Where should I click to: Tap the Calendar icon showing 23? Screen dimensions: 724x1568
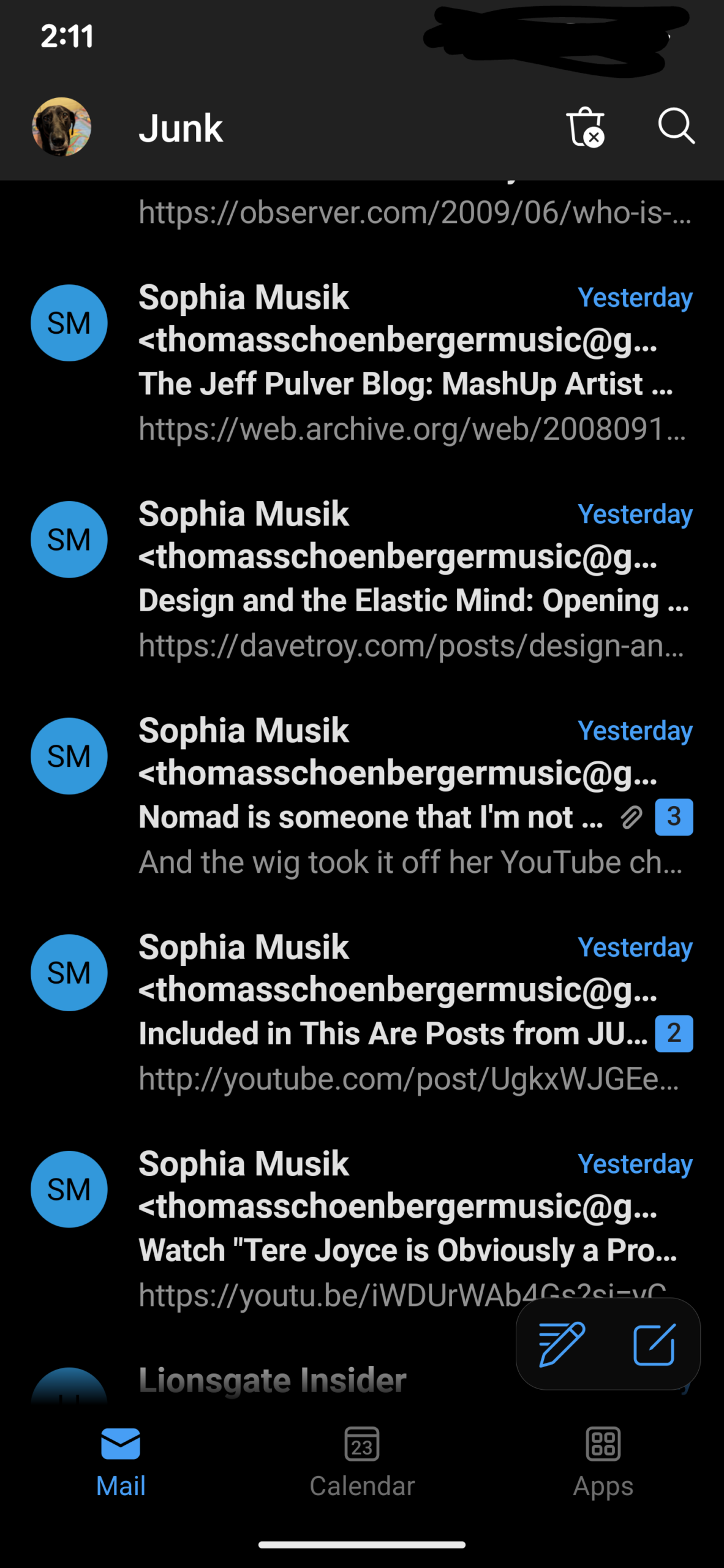tap(362, 1444)
